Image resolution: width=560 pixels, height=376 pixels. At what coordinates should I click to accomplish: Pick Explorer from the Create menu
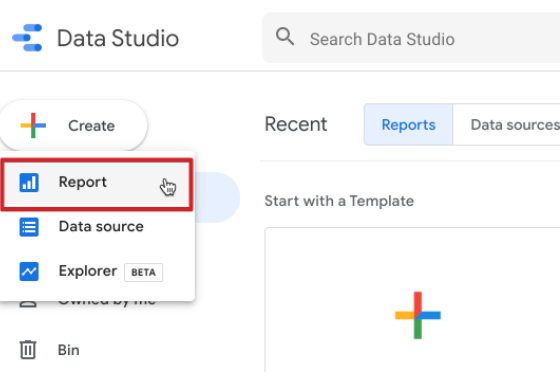(x=98, y=271)
